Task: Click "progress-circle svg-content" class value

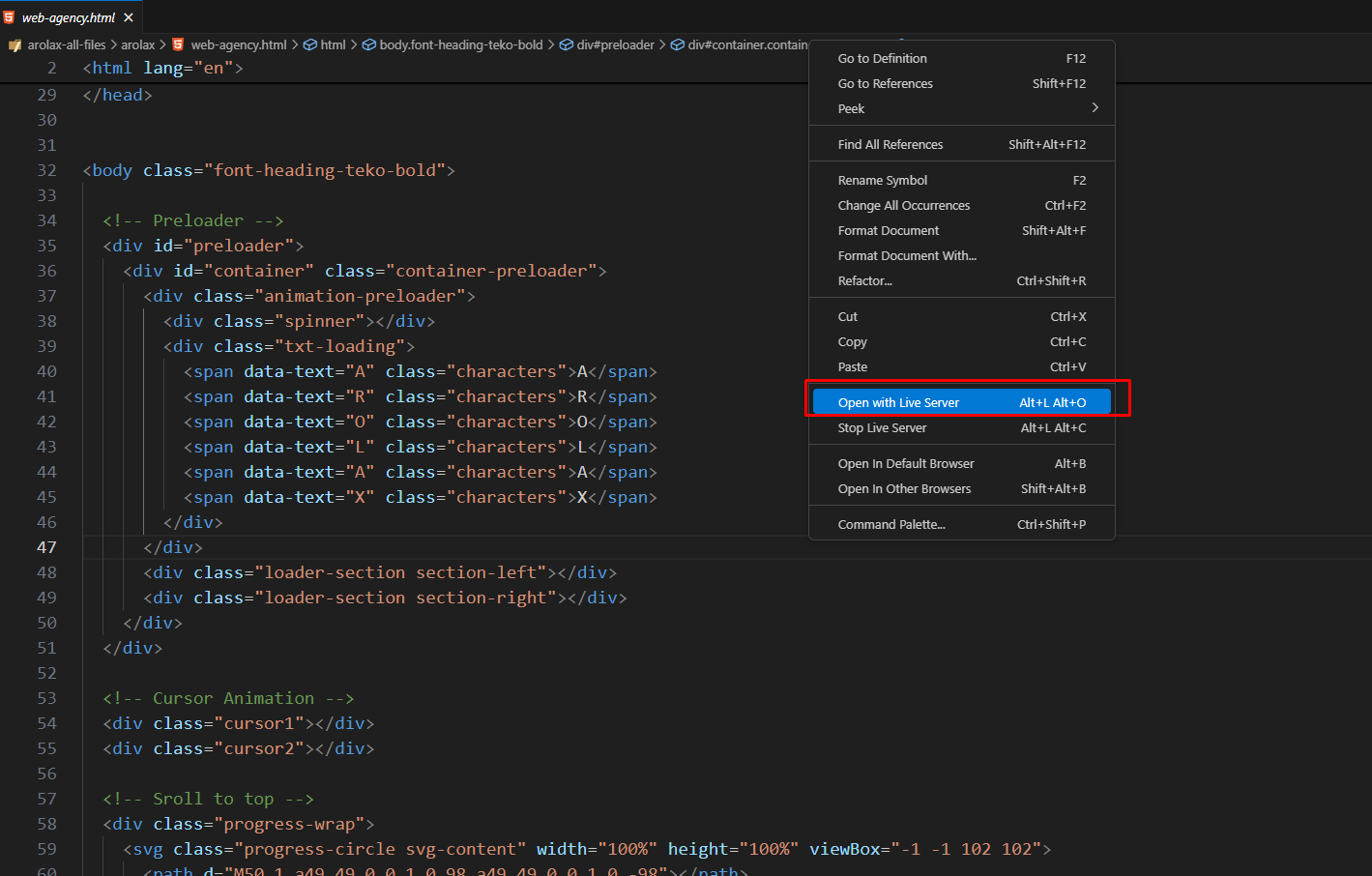Action: tap(380, 849)
